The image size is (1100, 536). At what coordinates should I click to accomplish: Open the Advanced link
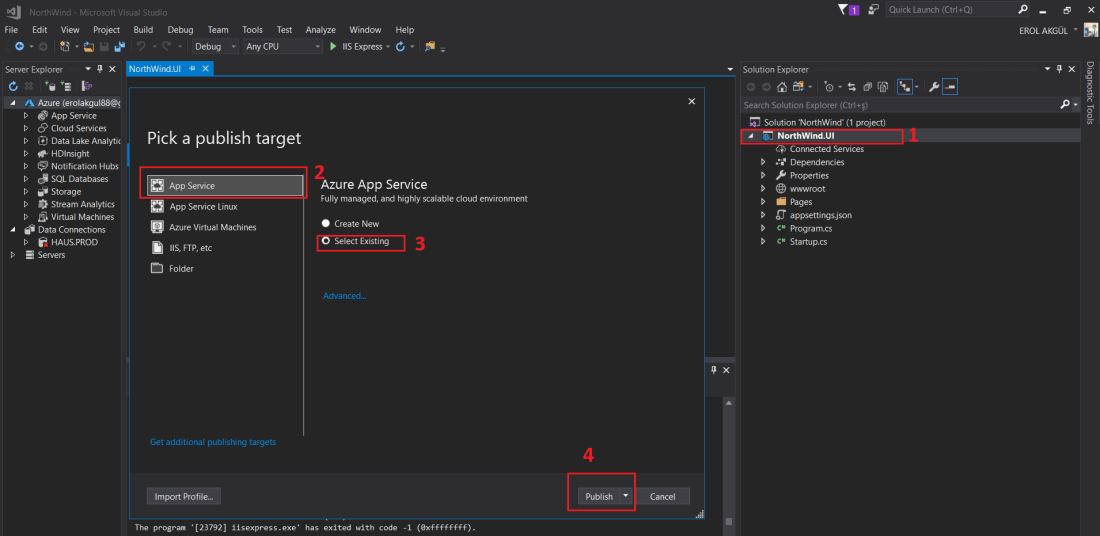click(x=344, y=296)
